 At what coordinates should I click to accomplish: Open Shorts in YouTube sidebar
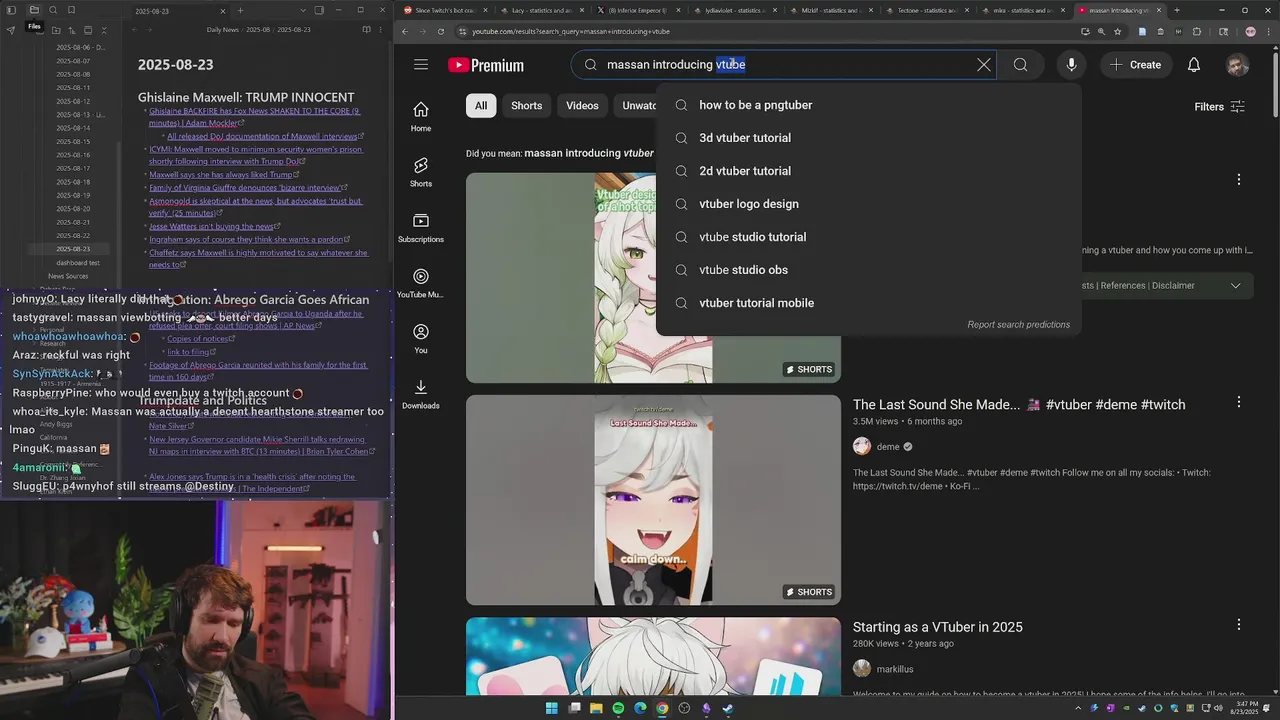tap(421, 172)
